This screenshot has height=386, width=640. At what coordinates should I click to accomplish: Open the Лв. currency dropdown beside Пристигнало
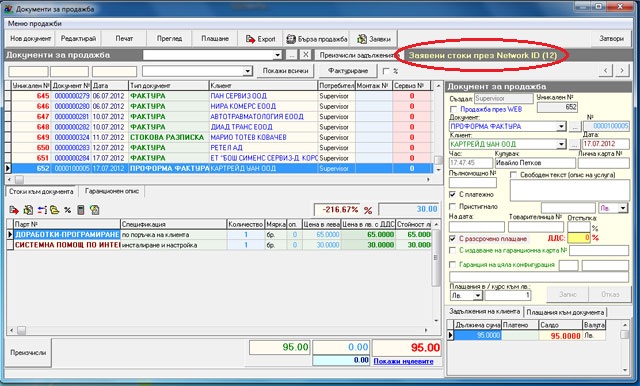pyautogui.click(x=623, y=208)
